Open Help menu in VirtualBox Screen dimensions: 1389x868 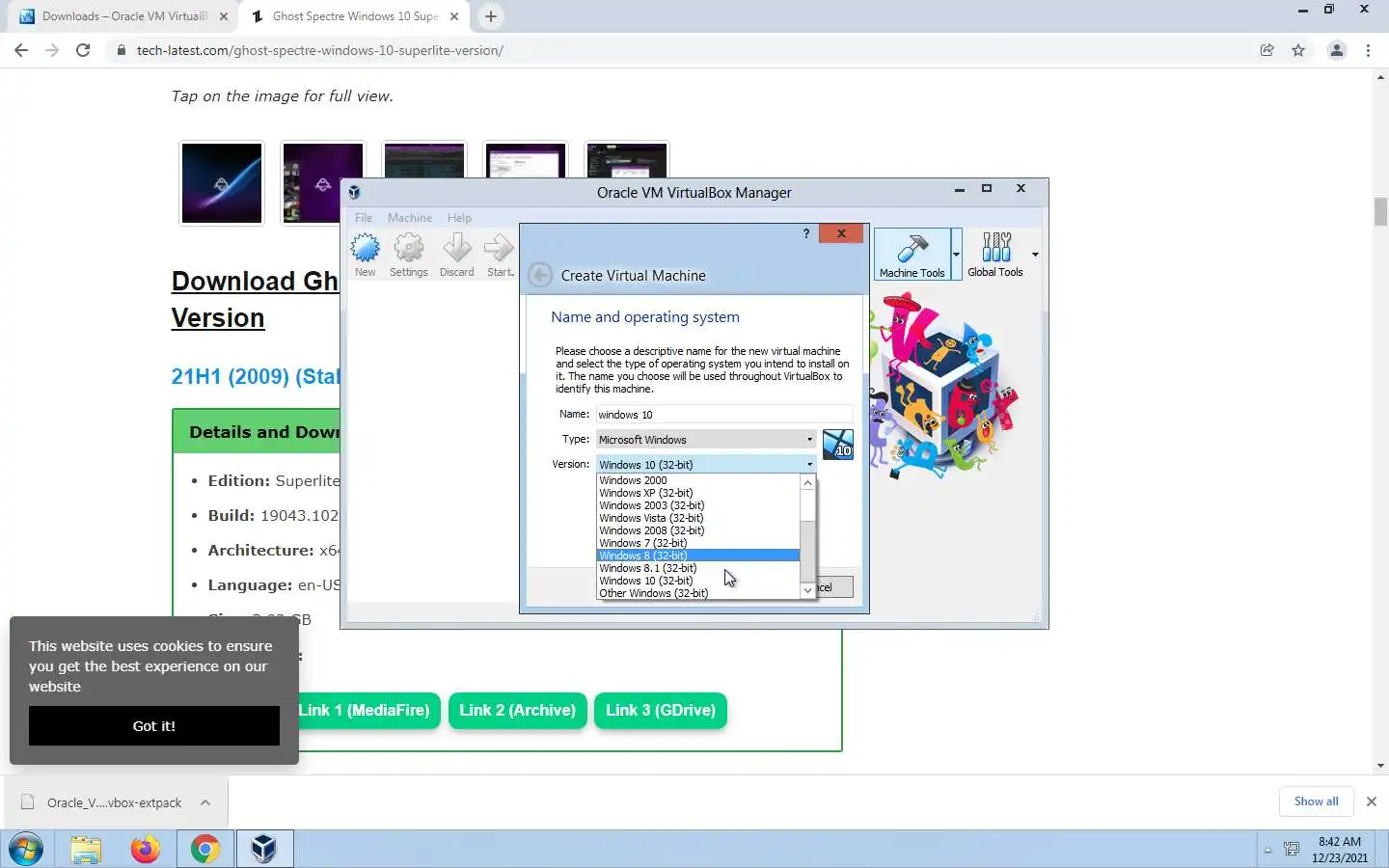pyautogui.click(x=459, y=218)
